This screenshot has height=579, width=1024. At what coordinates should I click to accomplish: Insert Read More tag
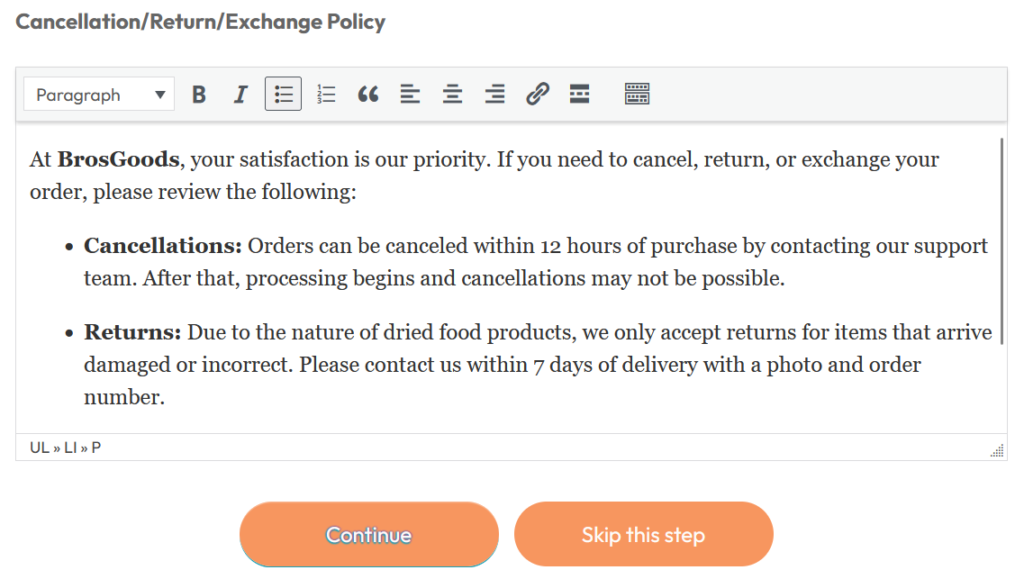click(x=579, y=95)
